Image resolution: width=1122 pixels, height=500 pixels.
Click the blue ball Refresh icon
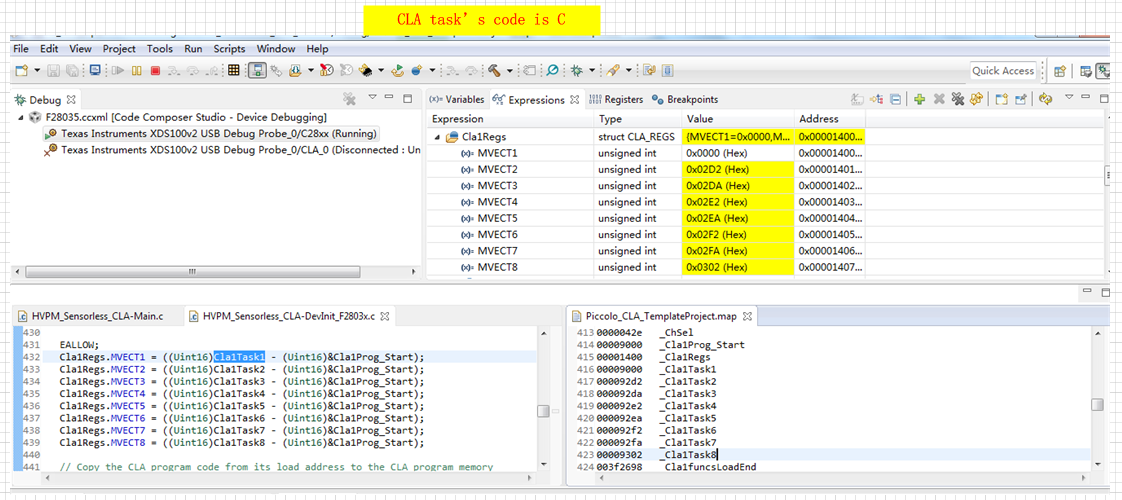click(417, 71)
